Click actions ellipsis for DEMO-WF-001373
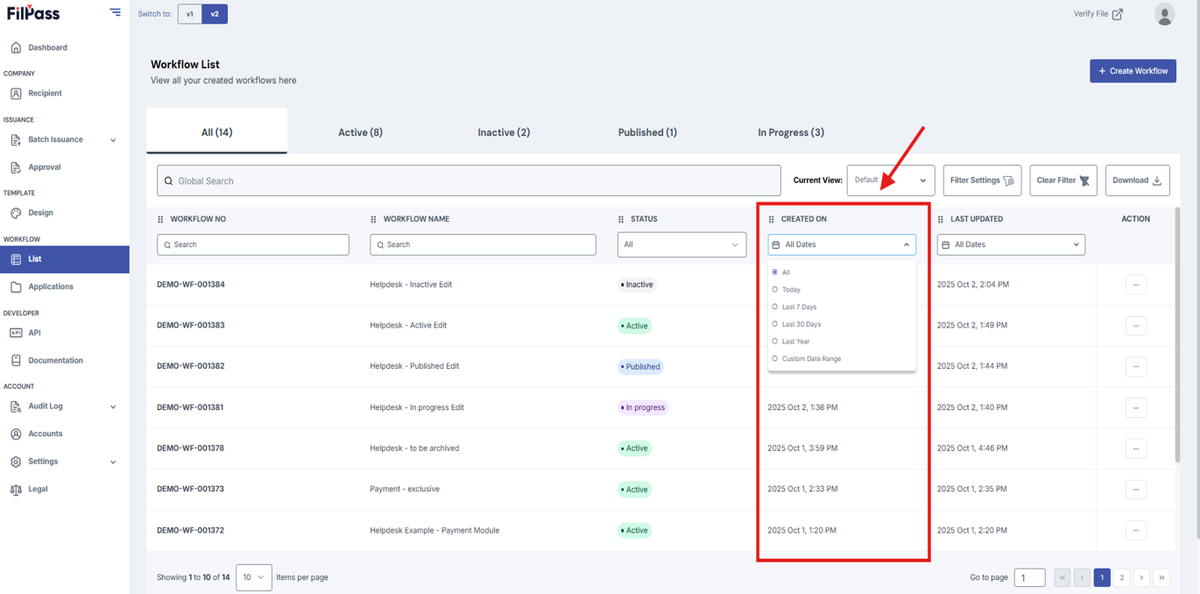 click(x=1135, y=489)
